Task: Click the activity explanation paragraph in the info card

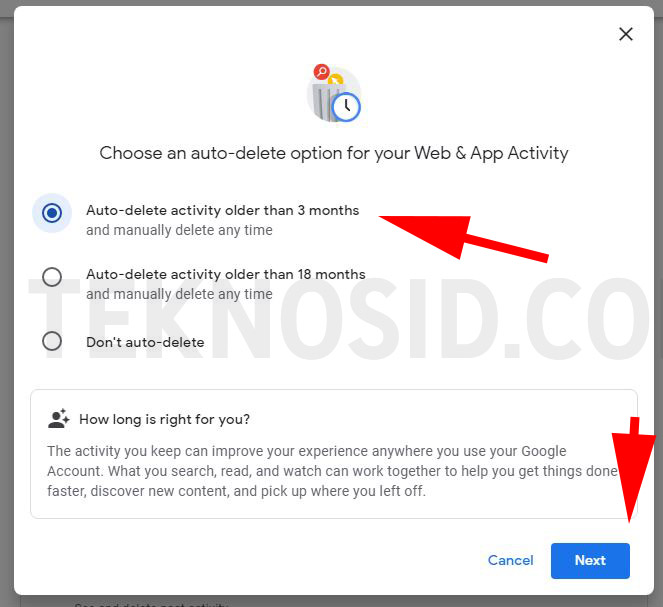Action: pyautogui.click(x=332, y=471)
